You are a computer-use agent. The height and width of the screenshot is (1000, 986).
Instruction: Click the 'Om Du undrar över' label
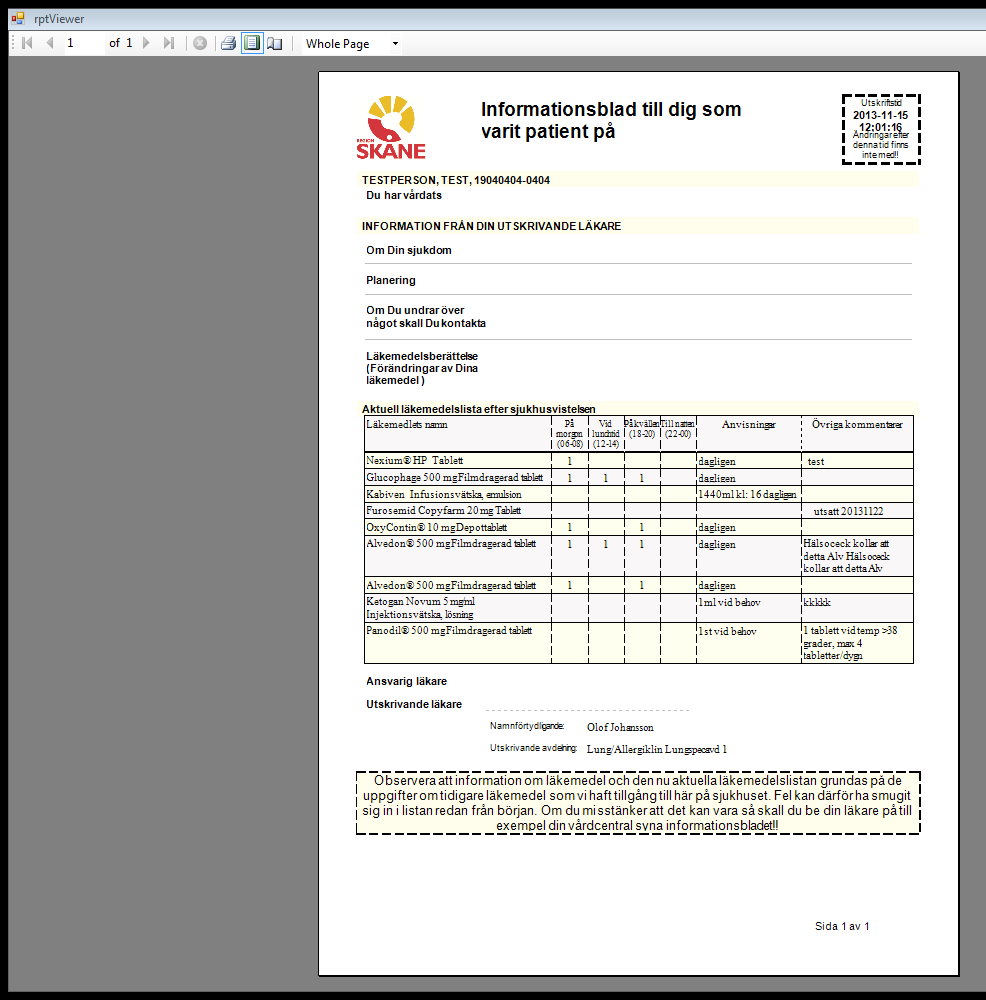pyautogui.click(x=415, y=311)
